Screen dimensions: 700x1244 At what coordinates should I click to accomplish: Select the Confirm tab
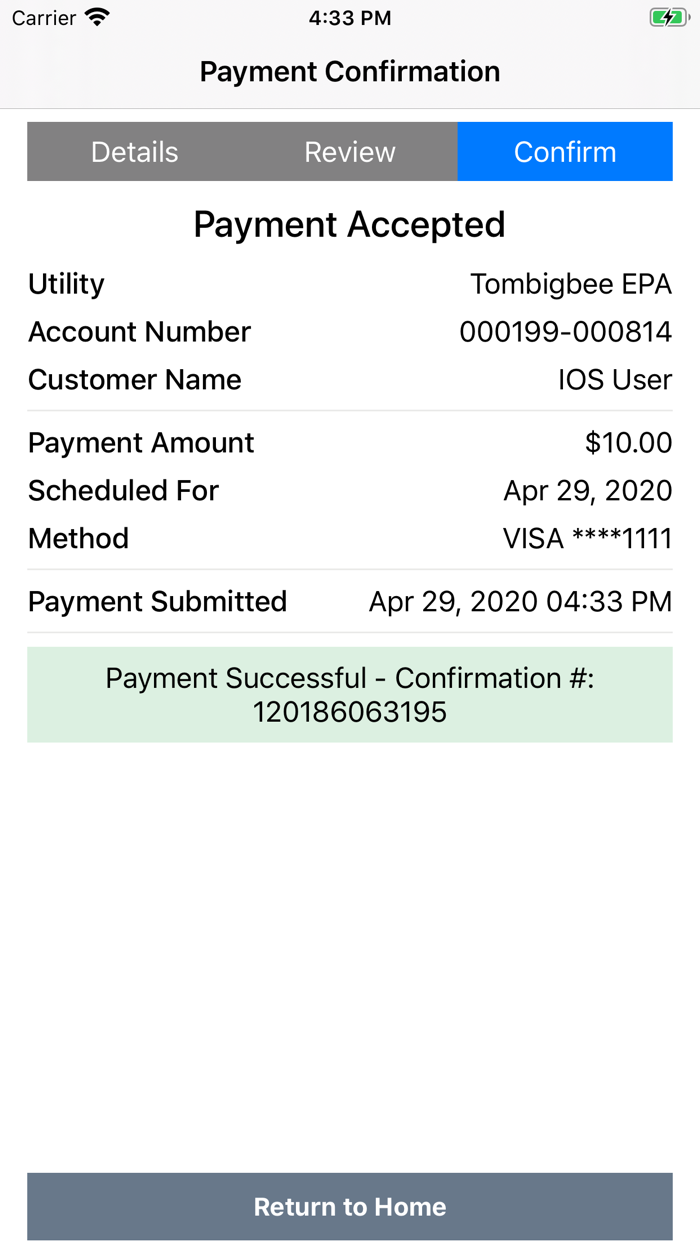pyautogui.click(x=565, y=152)
